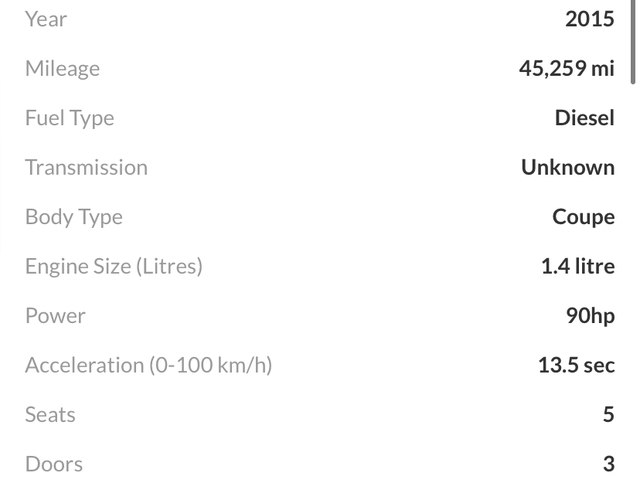The image size is (640, 480).
Task: Select the 90hp power value
Action: tap(589, 316)
